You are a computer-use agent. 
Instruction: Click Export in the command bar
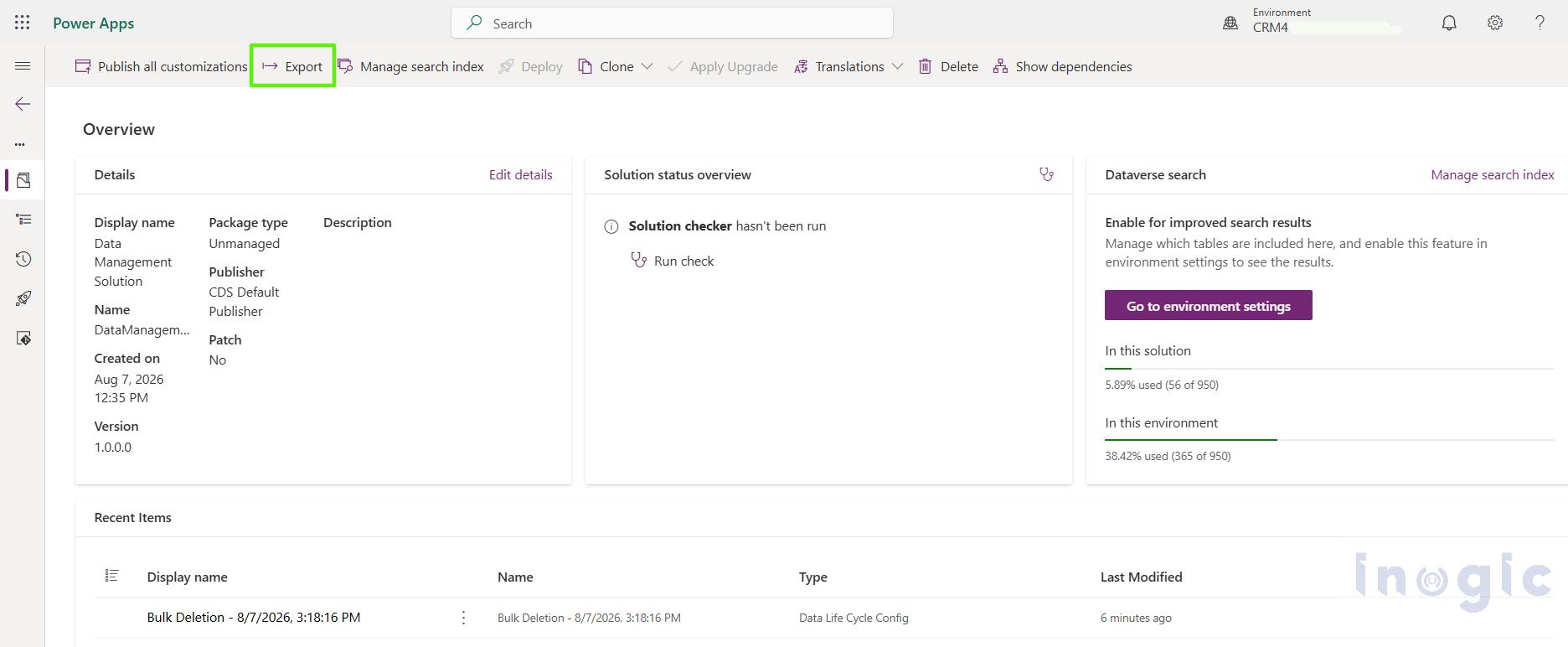pyautogui.click(x=292, y=66)
